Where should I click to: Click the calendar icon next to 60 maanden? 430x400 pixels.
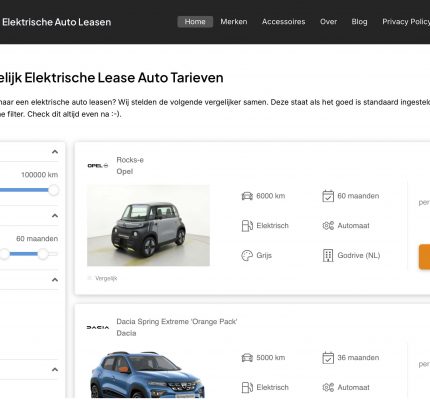point(328,196)
